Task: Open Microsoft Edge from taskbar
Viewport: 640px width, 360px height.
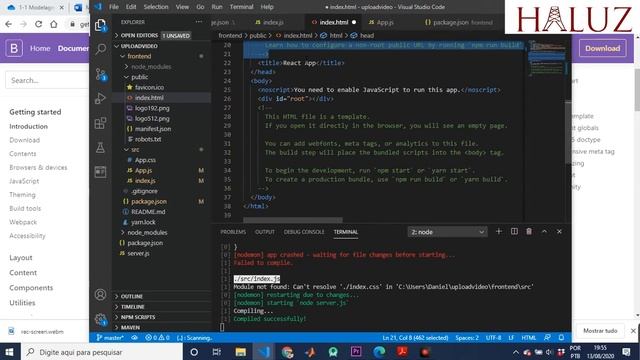Action: coord(379,352)
